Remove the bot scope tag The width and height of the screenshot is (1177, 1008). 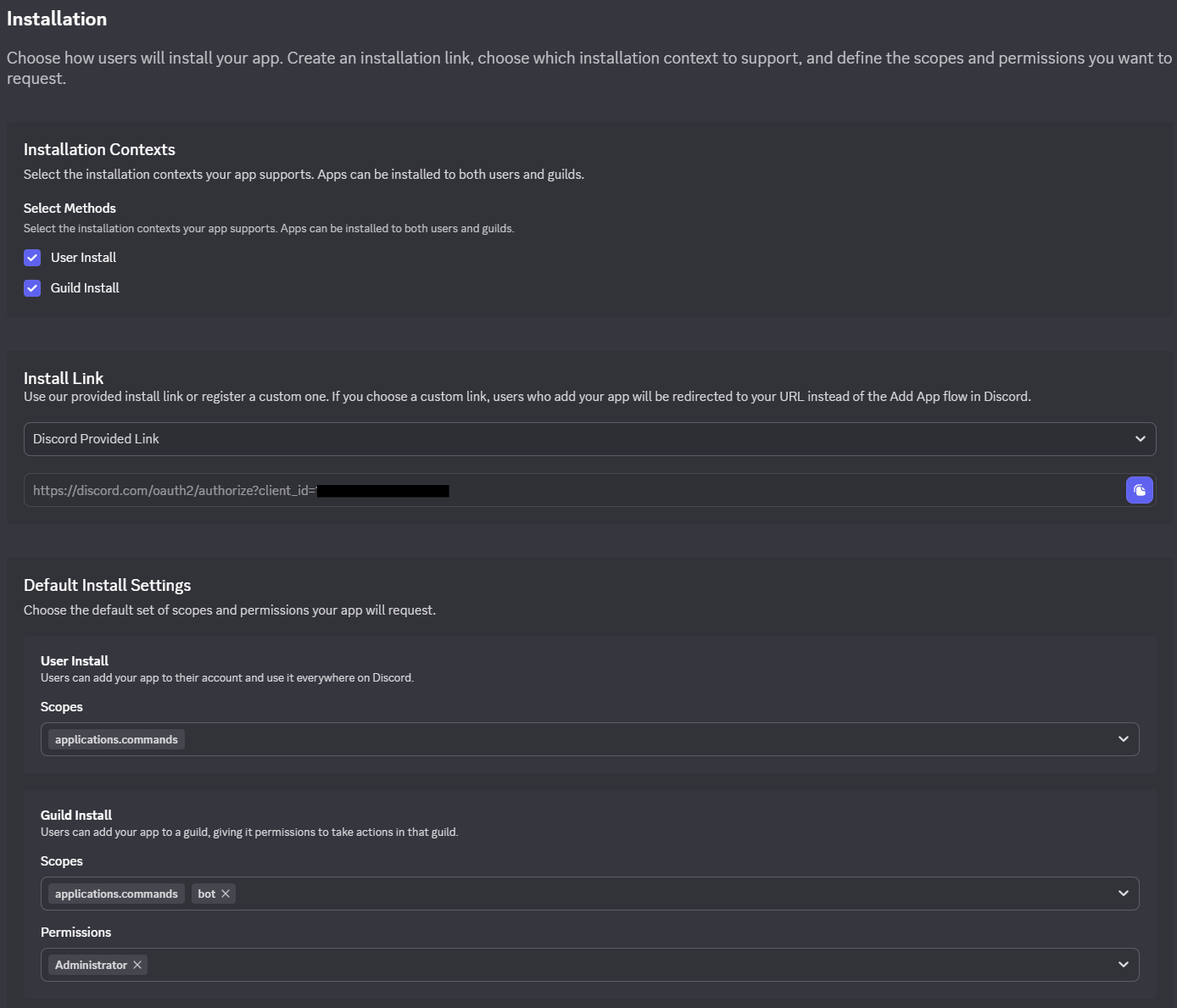226,894
